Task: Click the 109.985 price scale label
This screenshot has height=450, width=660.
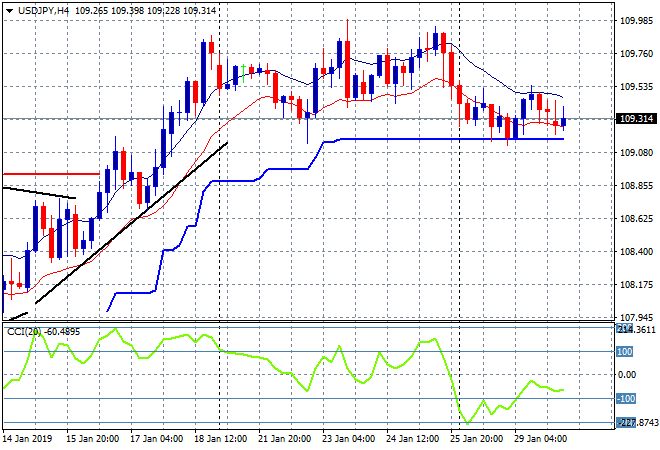Action: click(x=637, y=20)
